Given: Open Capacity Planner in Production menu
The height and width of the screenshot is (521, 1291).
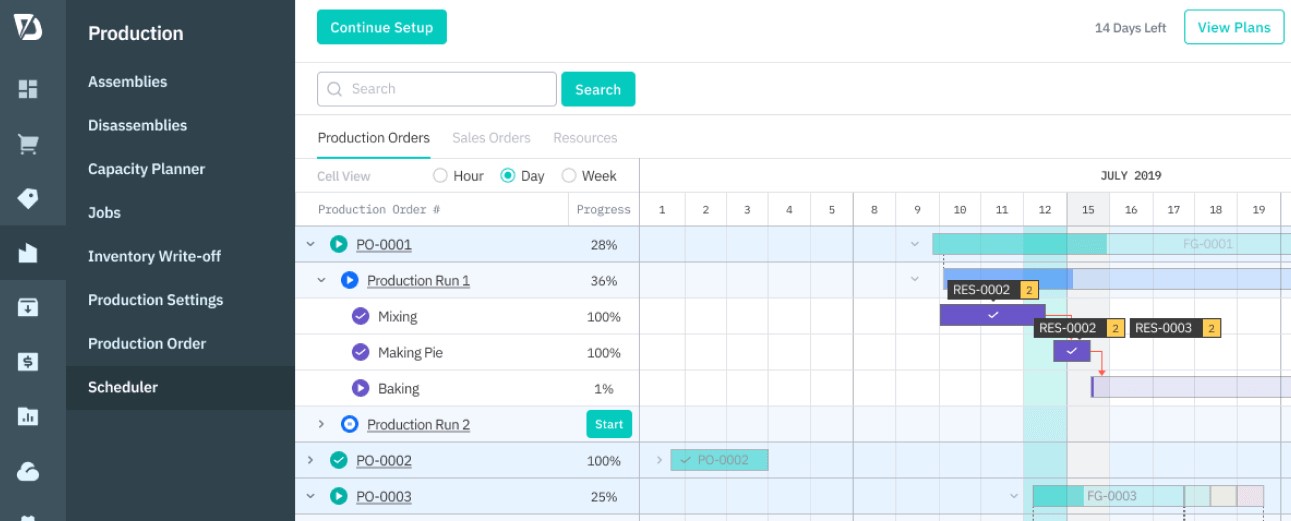Looking at the screenshot, I should tap(146, 169).
